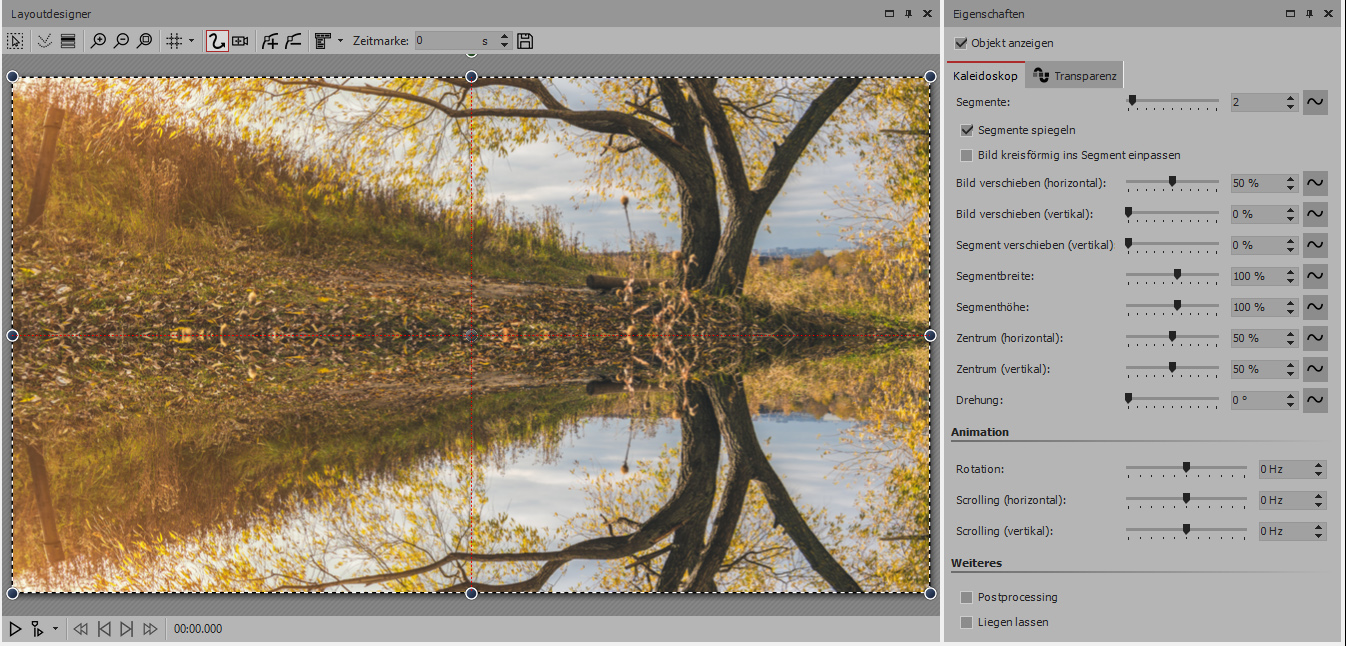
Task: Click the camera pan tool icon
Action: 240,41
